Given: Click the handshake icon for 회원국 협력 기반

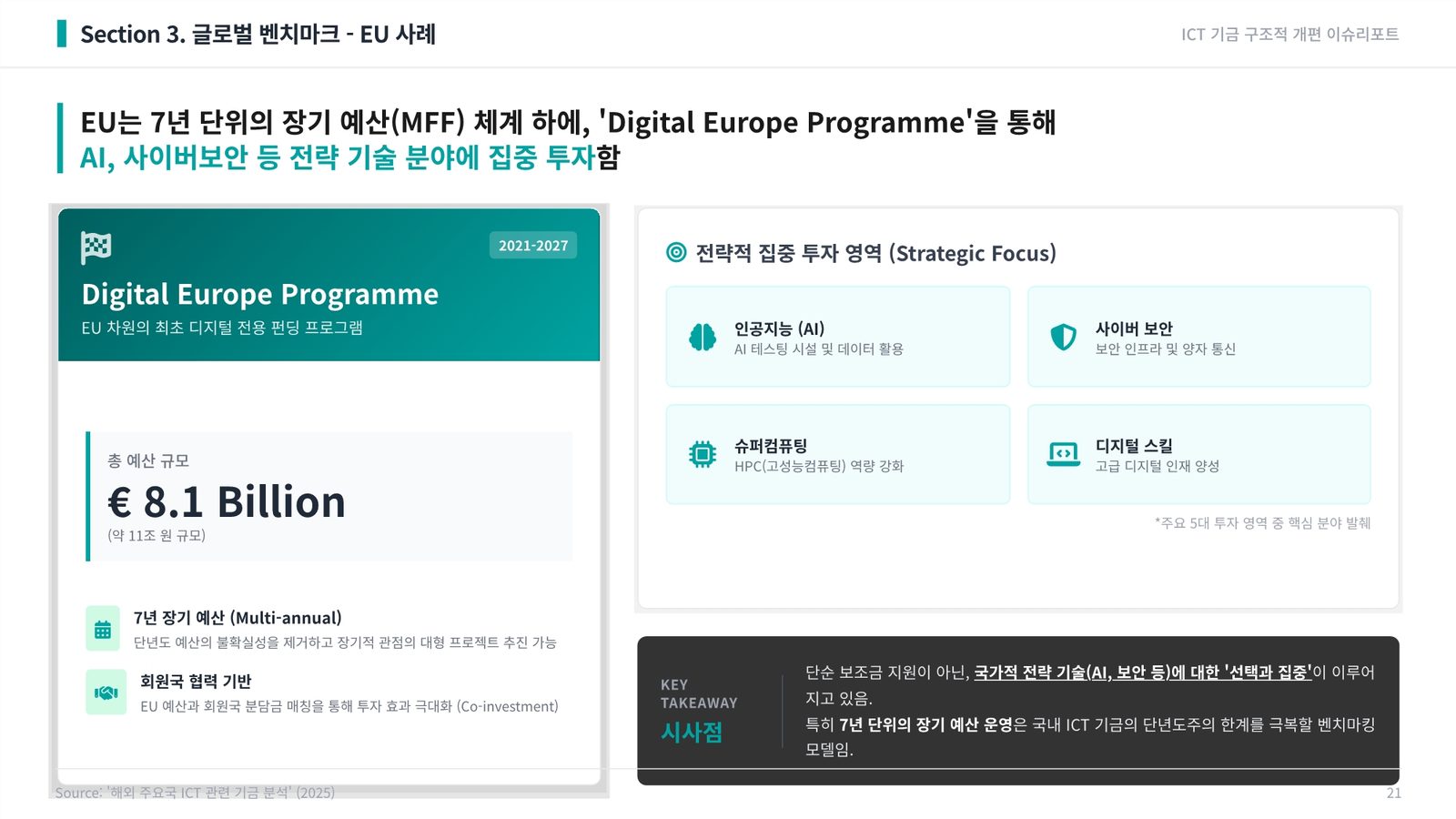Looking at the screenshot, I should tap(106, 693).
